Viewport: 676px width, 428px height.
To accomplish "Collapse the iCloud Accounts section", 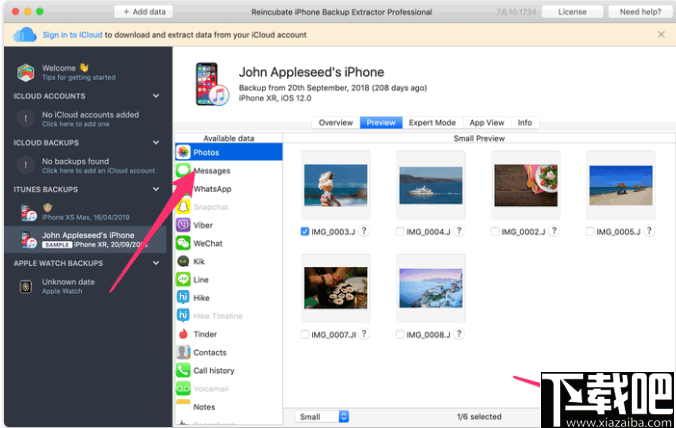I will point(156,96).
